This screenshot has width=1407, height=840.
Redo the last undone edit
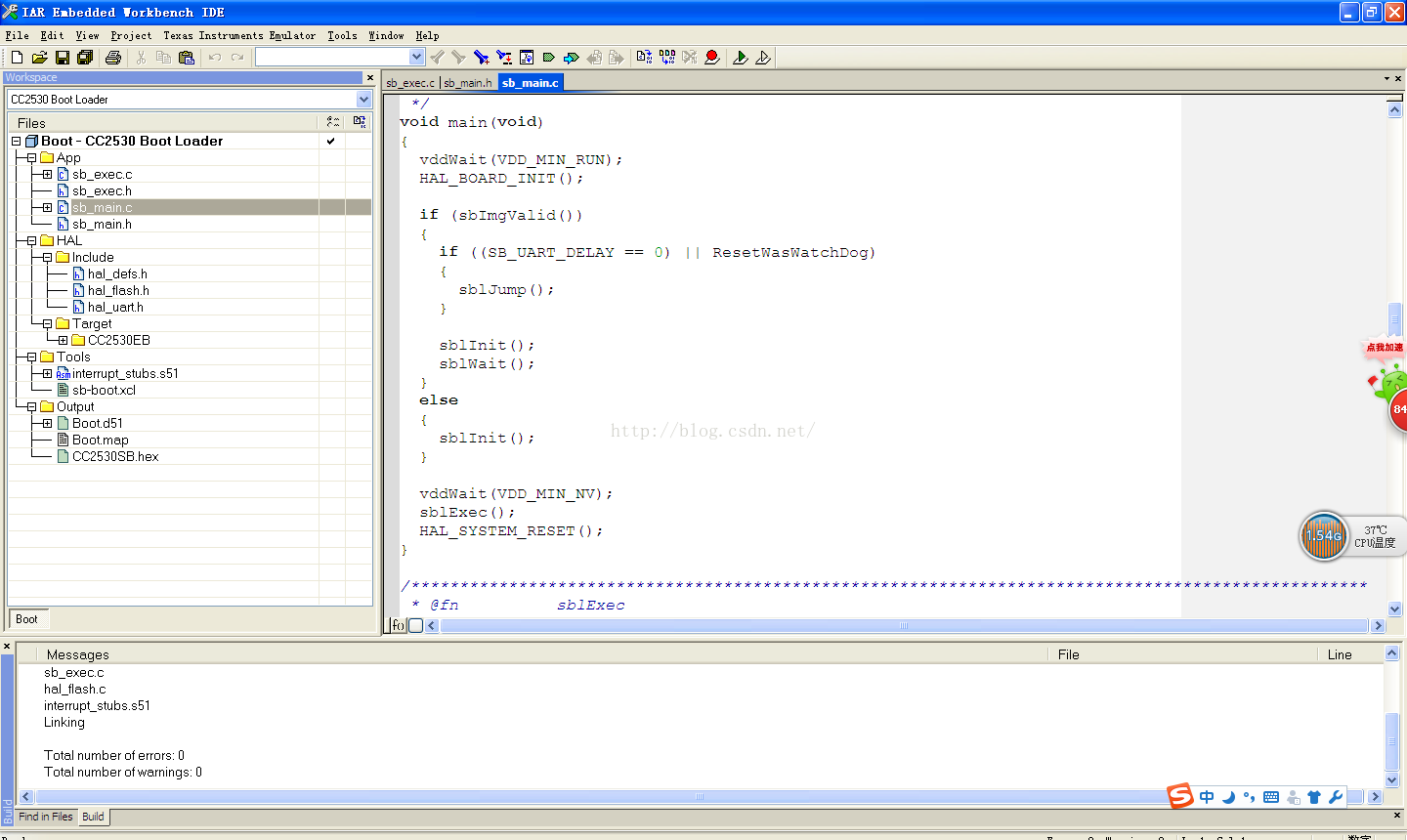(237, 58)
